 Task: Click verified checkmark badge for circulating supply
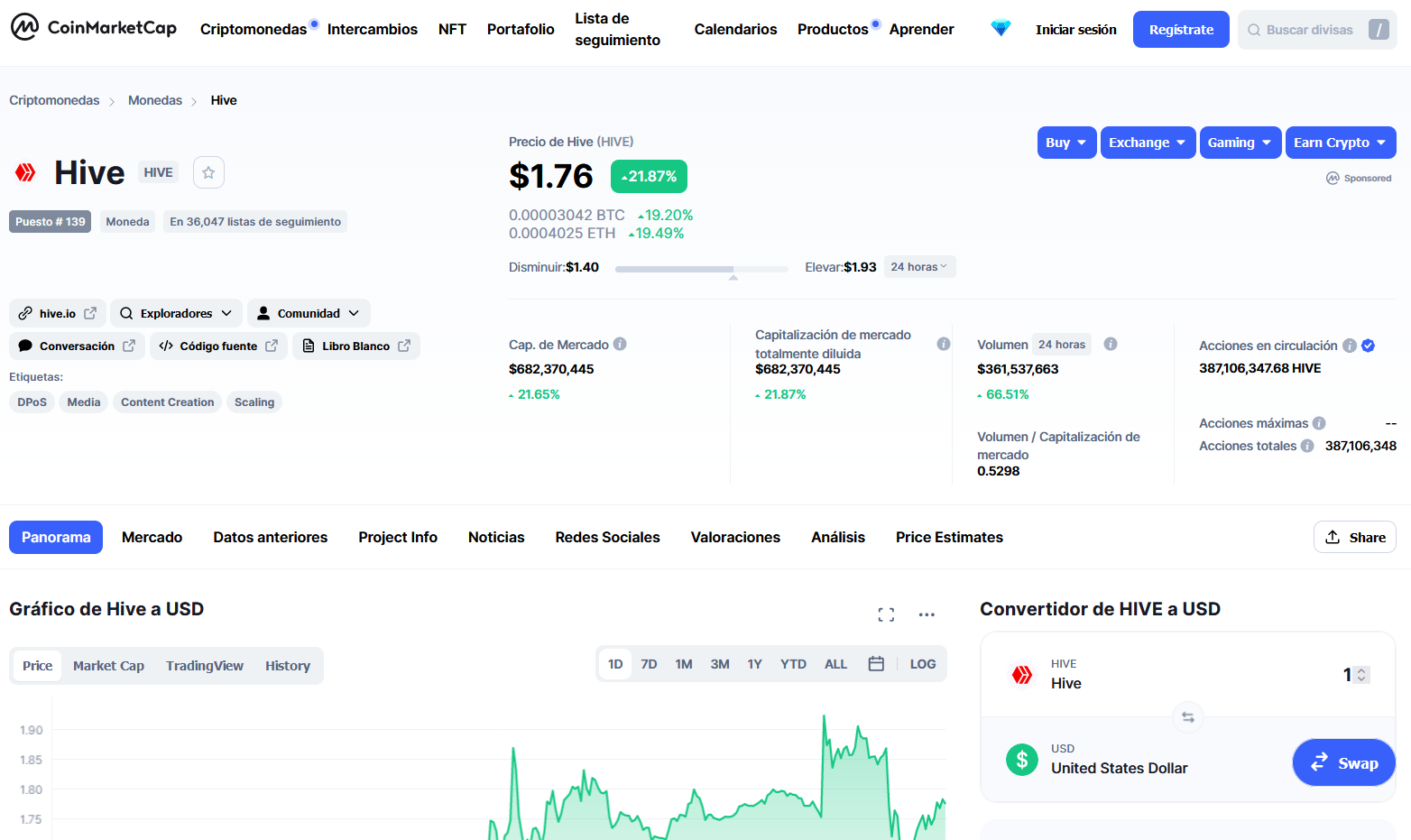1368,346
